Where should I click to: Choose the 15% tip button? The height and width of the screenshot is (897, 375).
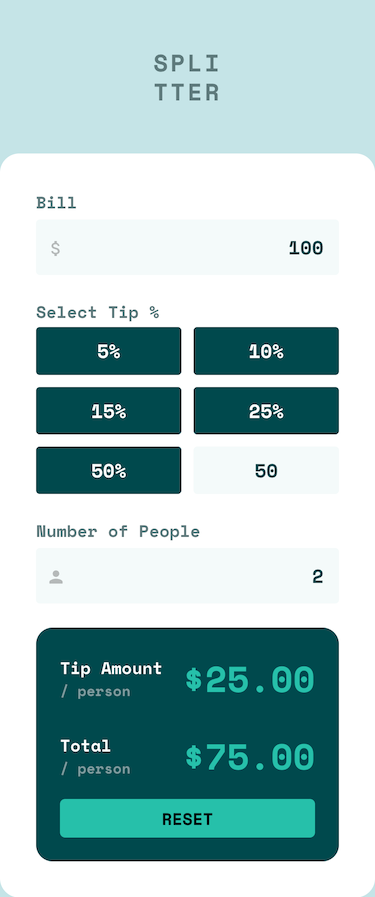(109, 411)
